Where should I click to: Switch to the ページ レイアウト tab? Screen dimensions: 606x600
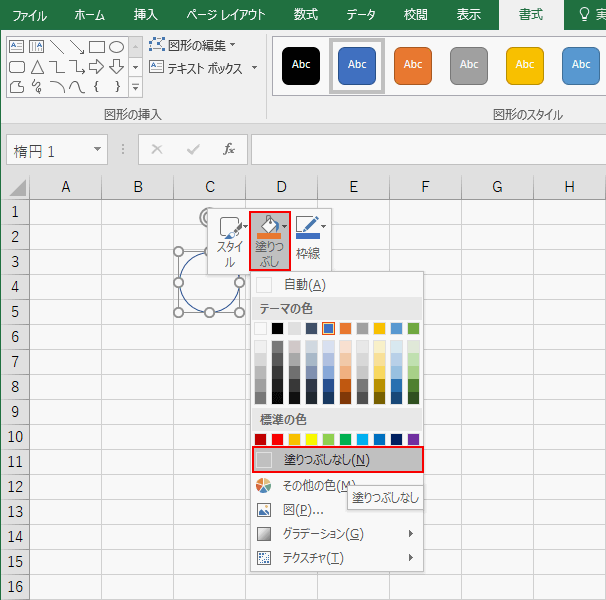pos(226,15)
